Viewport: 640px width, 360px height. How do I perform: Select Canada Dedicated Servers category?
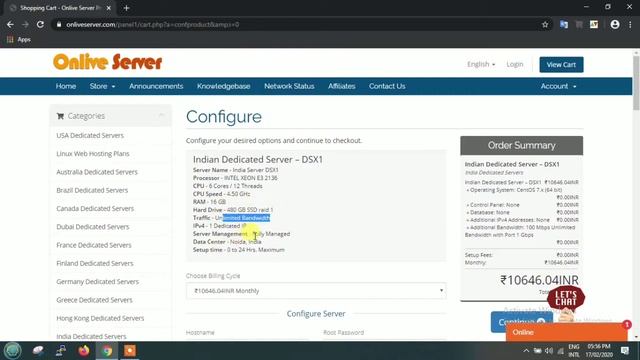coord(95,209)
